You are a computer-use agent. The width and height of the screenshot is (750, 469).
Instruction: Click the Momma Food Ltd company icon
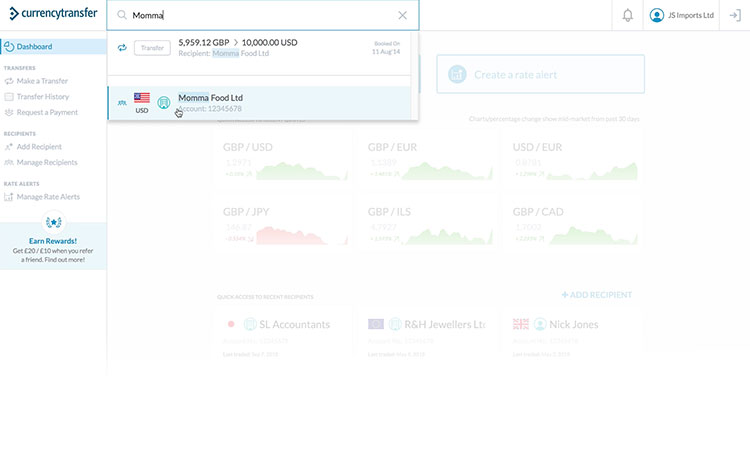pyautogui.click(x=164, y=102)
